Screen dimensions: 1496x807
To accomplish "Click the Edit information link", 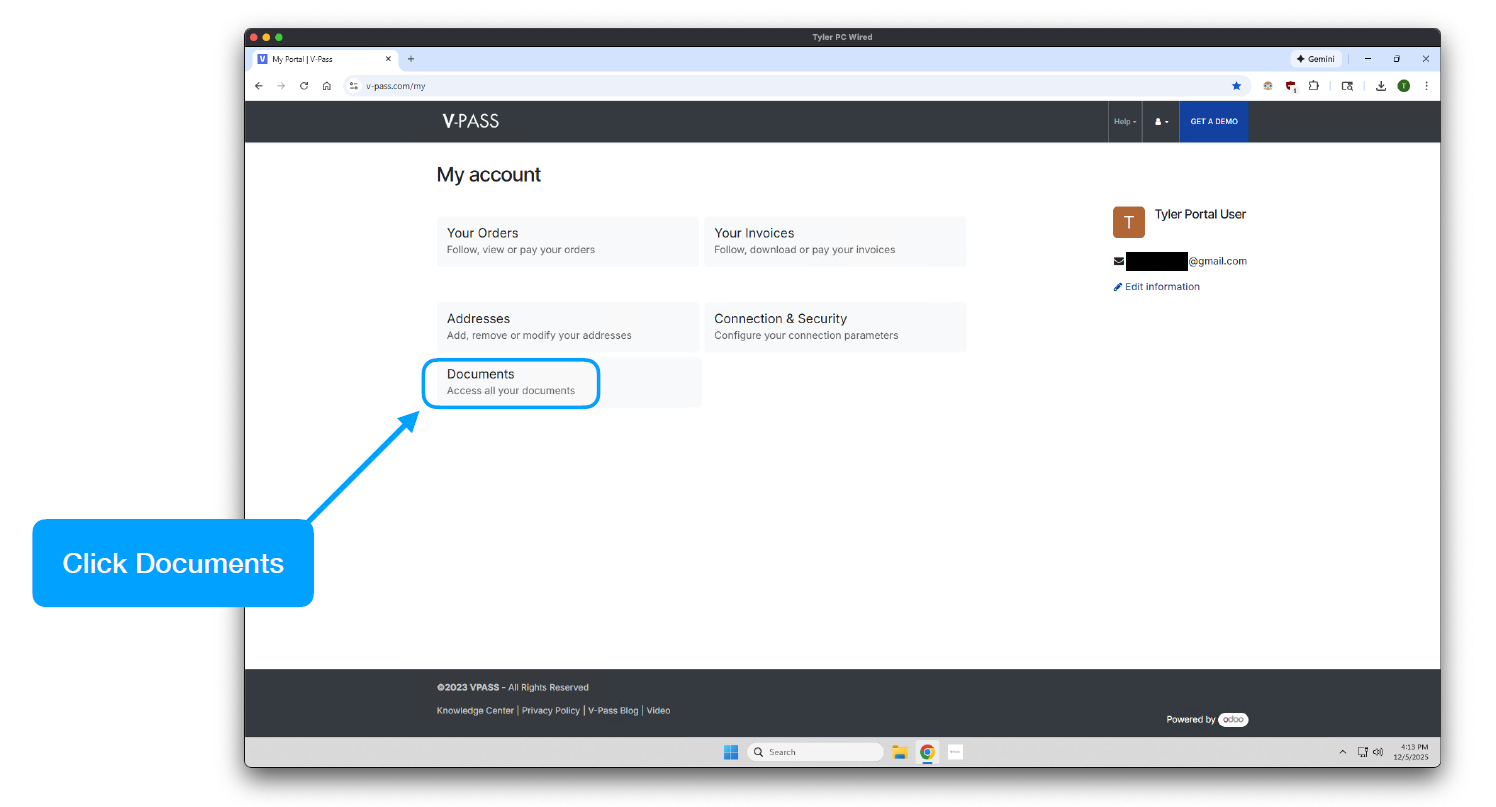I will click(x=1161, y=287).
